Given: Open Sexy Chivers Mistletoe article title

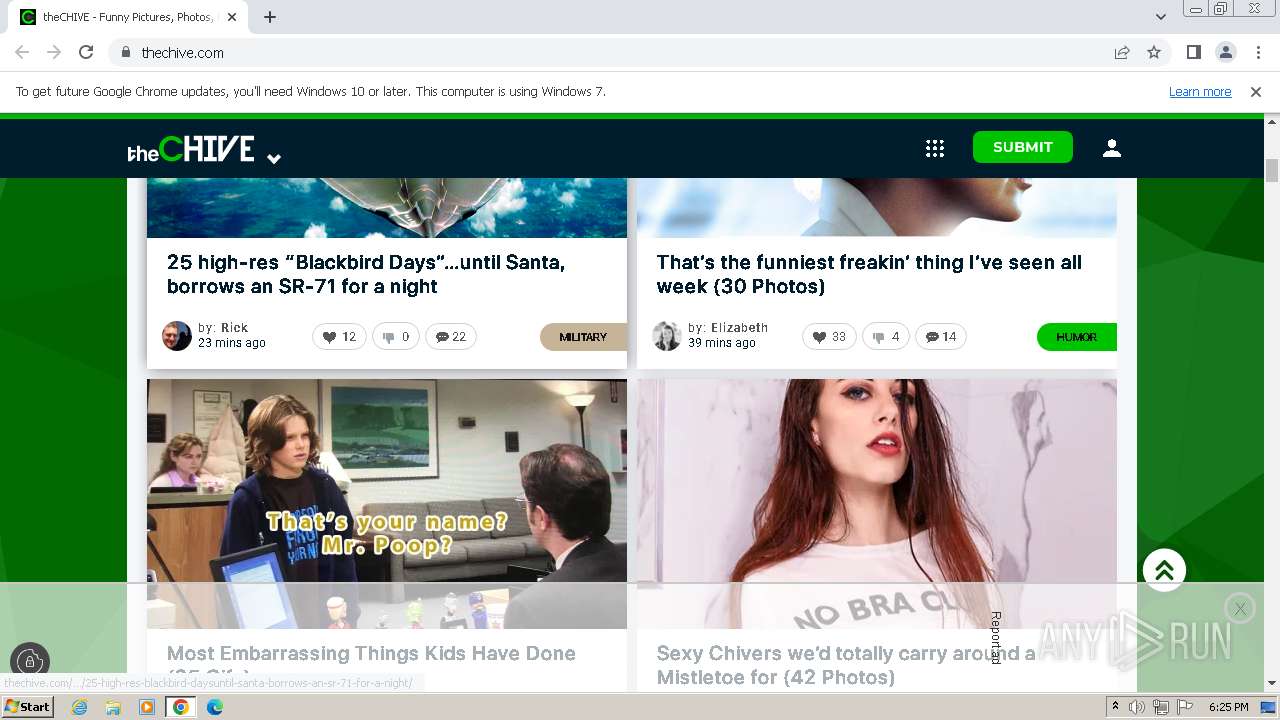Looking at the screenshot, I should point(846,665).
